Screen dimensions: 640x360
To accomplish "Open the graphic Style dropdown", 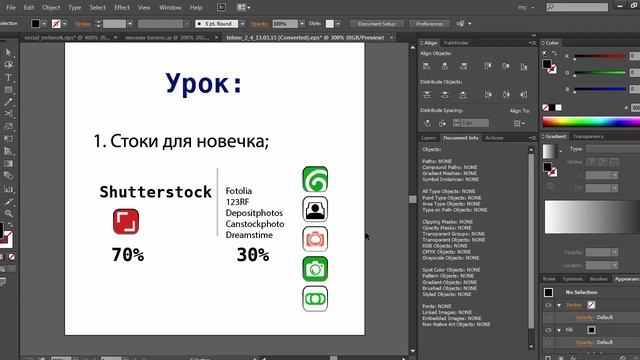I will click(x=338, y=24).
